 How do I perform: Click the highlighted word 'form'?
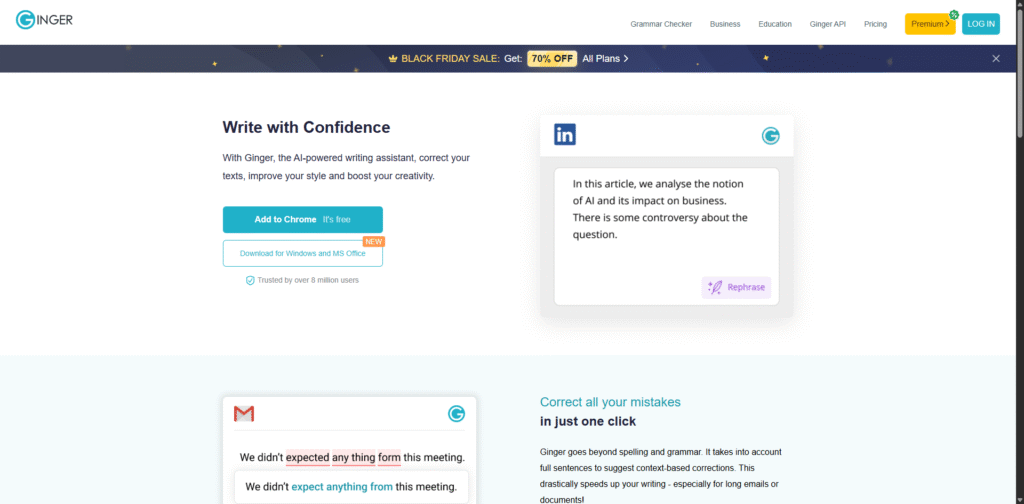(x=389, y=457)
